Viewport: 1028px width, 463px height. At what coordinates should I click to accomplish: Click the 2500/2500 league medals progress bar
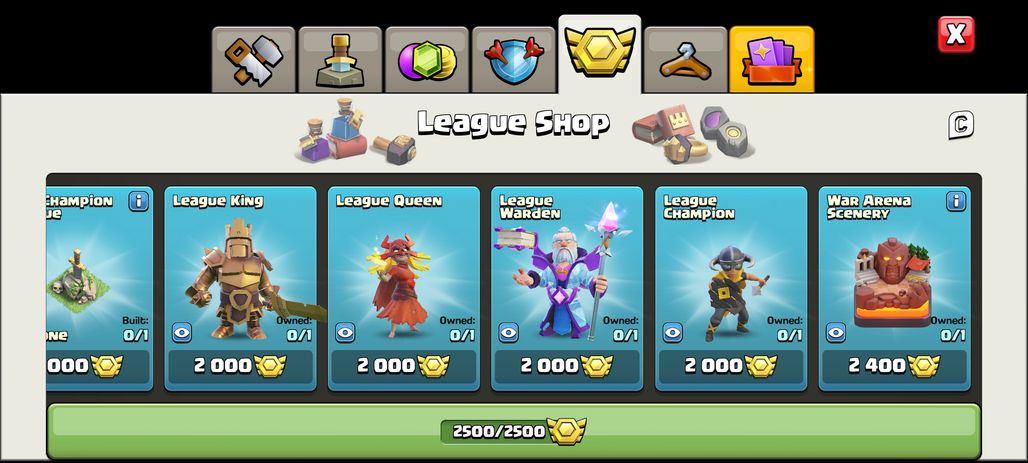click(x=513, y=431)
